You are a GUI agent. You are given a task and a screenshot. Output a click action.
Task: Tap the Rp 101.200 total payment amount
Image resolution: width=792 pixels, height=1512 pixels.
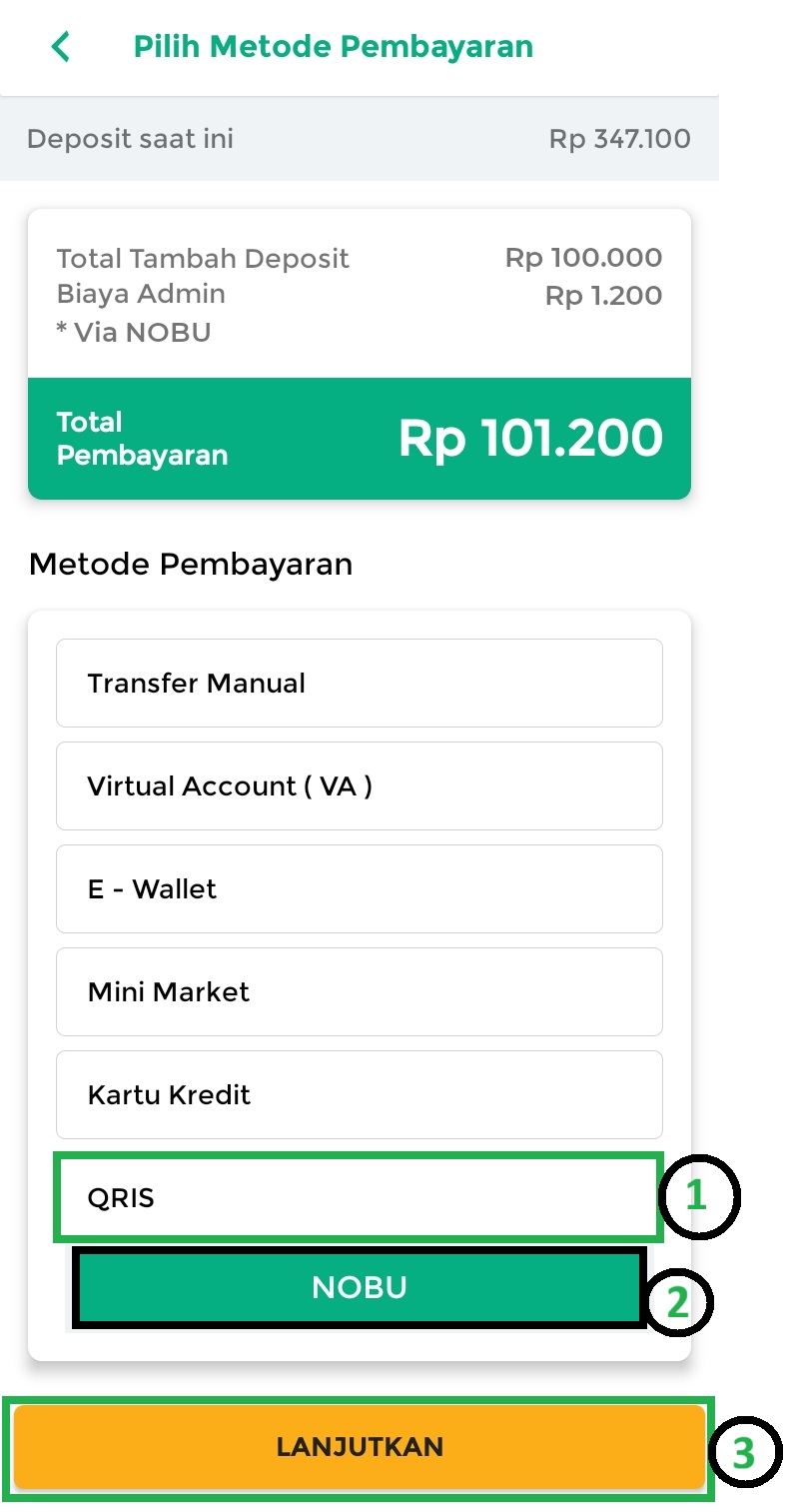[x=530, y=439]
